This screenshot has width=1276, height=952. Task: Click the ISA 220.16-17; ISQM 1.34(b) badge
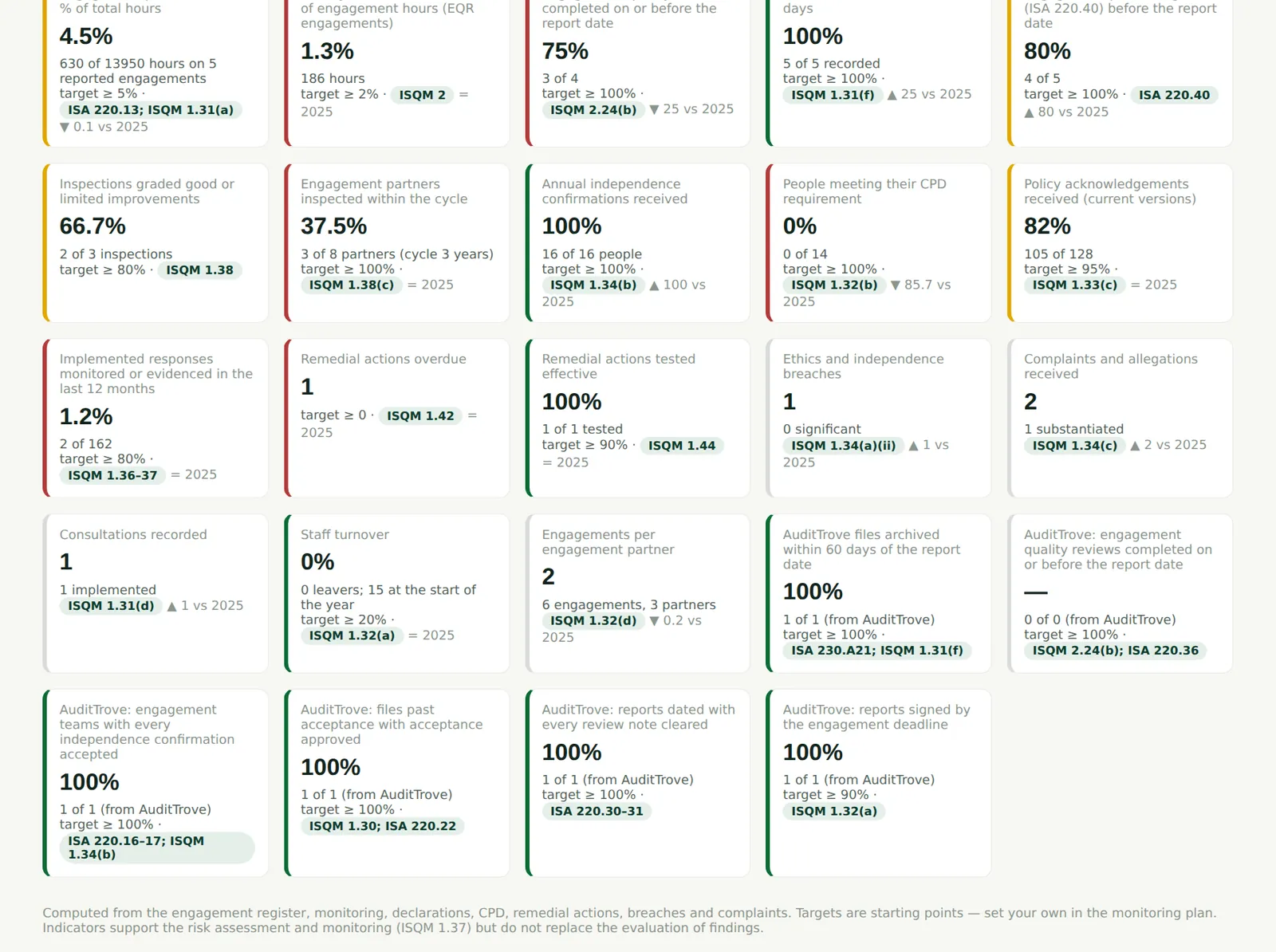[157, 848]
